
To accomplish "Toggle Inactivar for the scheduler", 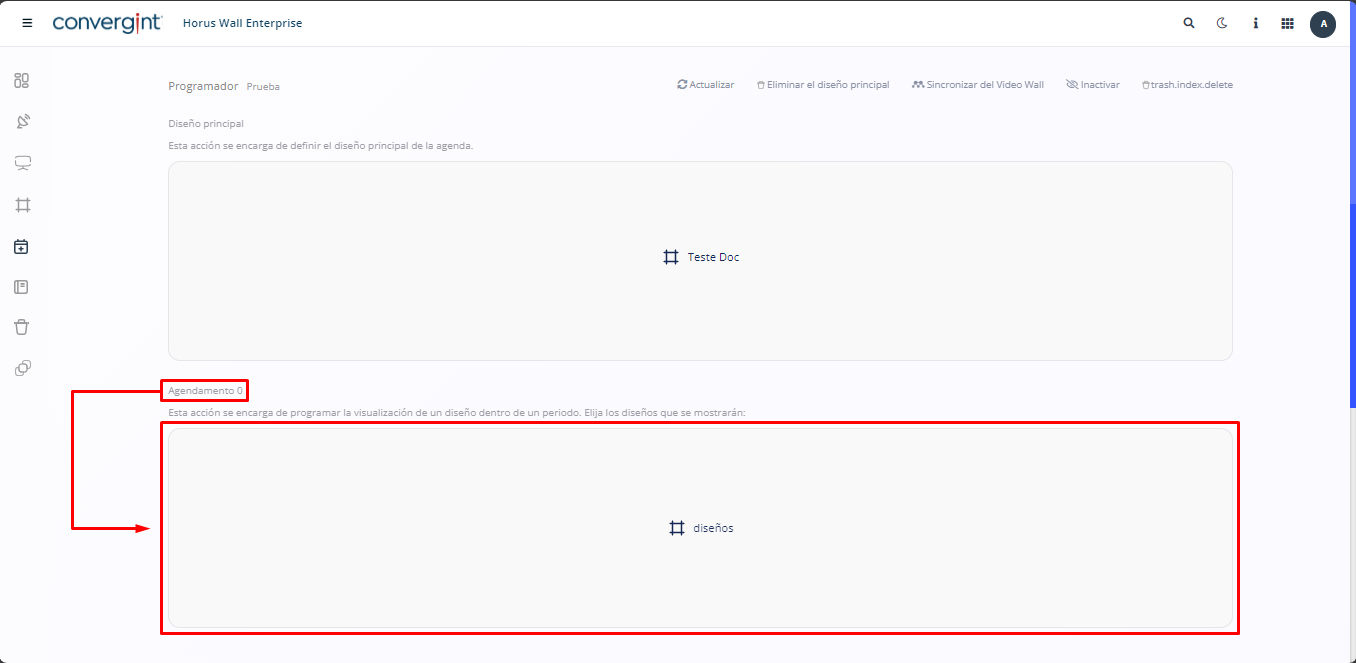I will pyautogui.click(x=1093, y=85).
